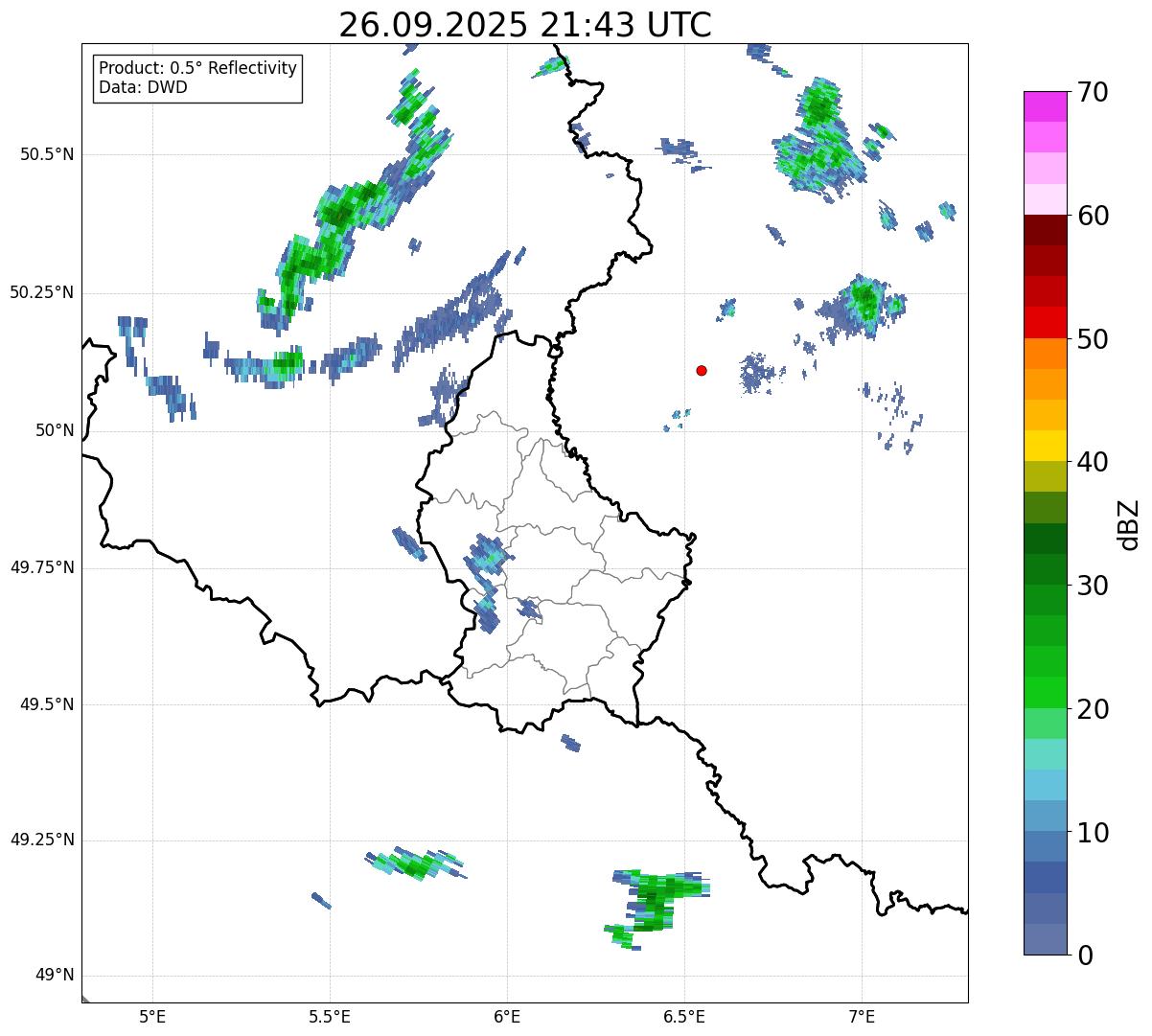Click the colorbar 30 tick label

point(1093,586)
